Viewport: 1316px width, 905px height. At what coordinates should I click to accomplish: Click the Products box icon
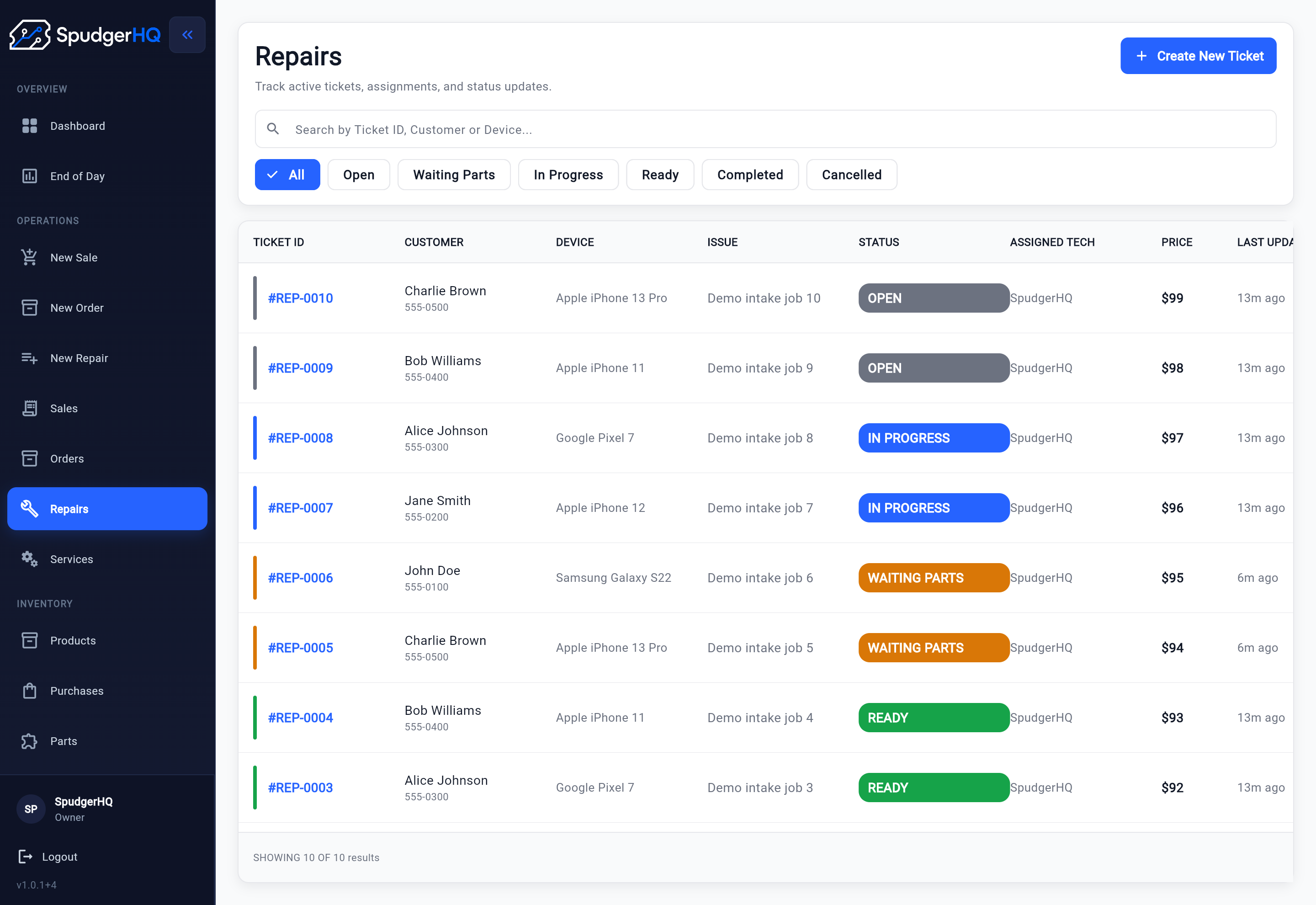tap(29, 641)
